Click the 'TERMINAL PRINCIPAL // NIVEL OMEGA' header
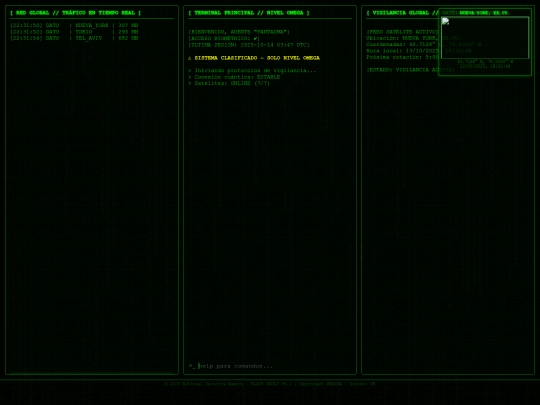 249,13
